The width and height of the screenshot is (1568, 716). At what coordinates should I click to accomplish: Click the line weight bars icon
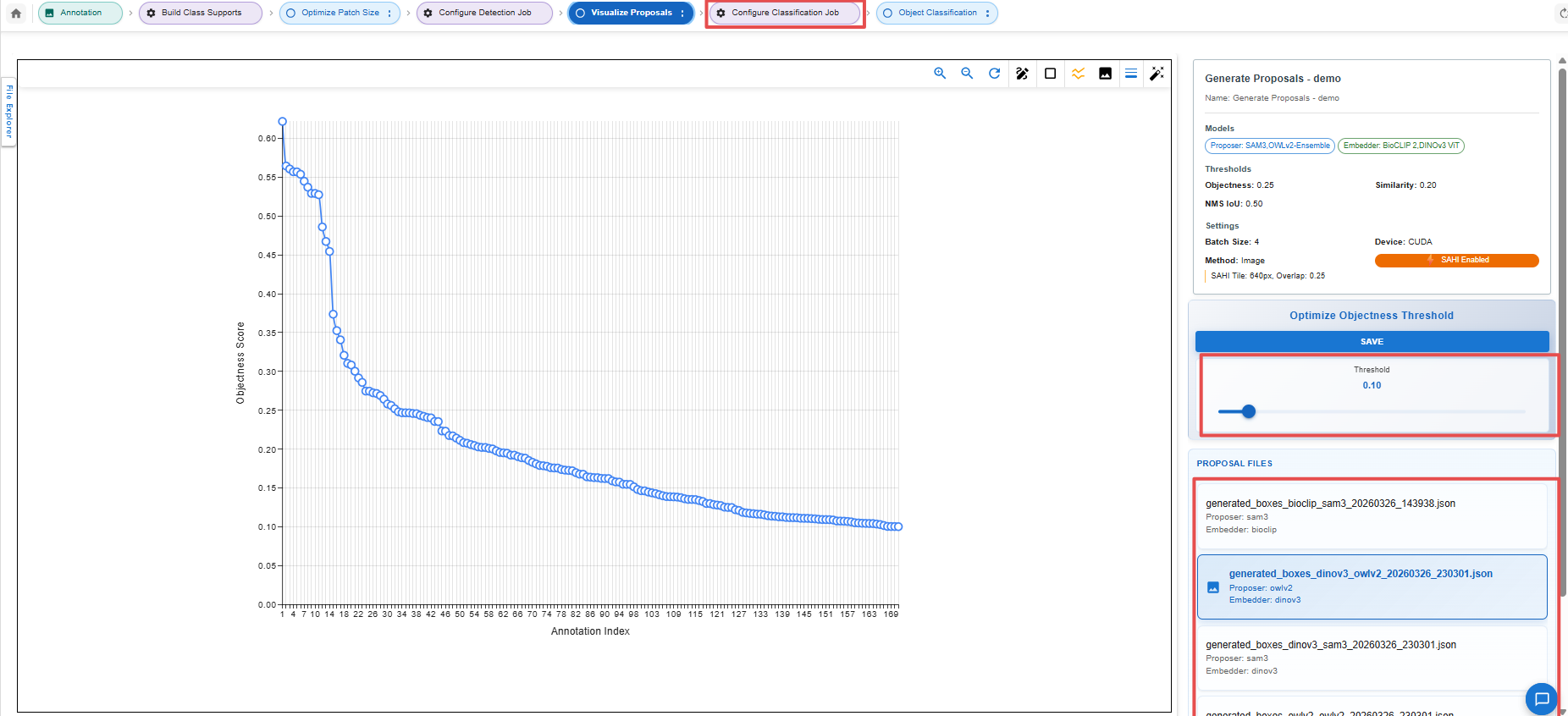(x=1131, y=74)
